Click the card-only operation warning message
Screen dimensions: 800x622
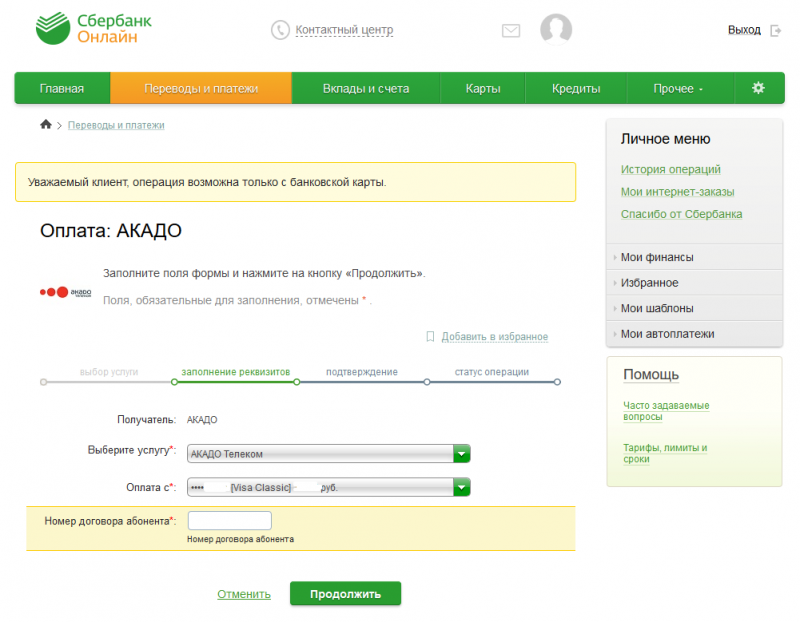click(295, 182)
